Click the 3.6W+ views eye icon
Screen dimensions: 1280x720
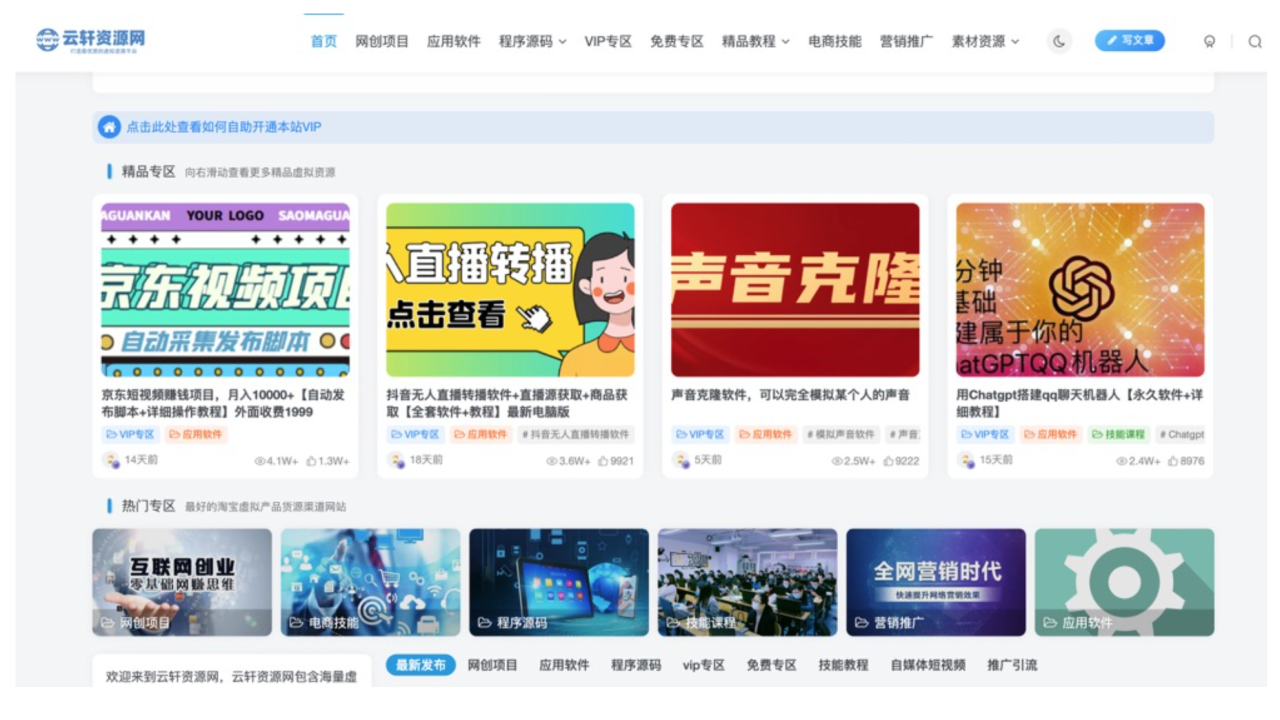pyautogui.click(x=551, y=461)
